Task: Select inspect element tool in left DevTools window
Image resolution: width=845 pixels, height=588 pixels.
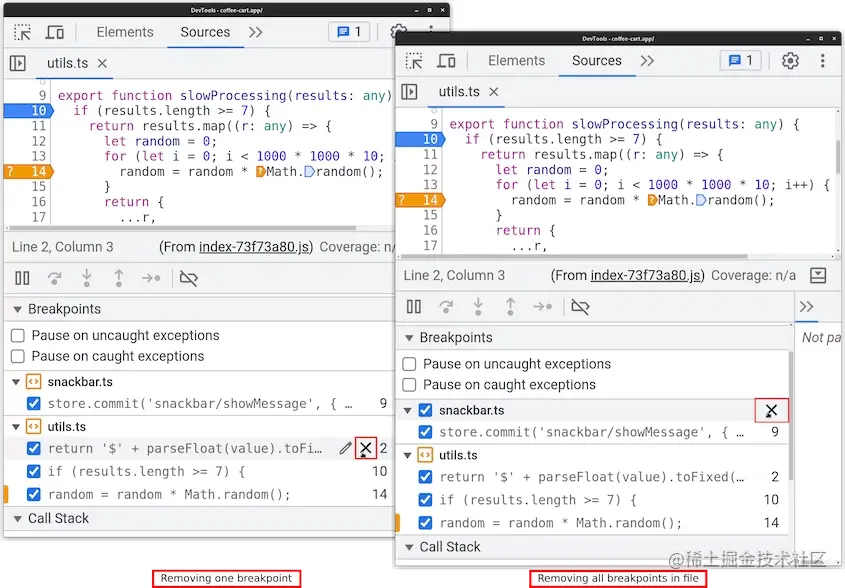Action: 22,32
